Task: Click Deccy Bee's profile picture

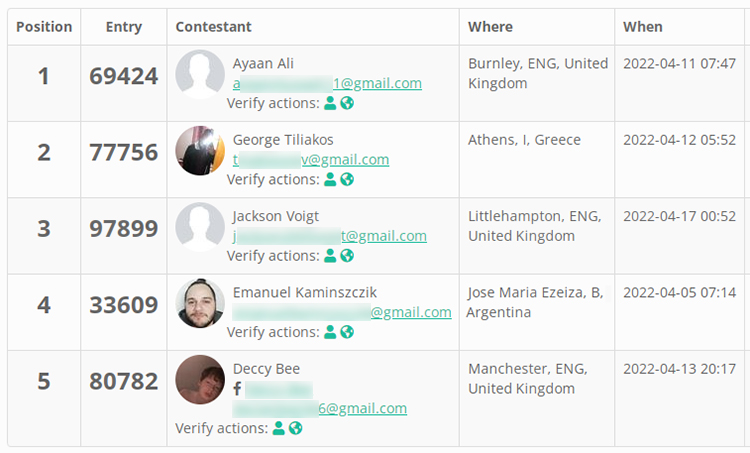Action: coord(200,379)
